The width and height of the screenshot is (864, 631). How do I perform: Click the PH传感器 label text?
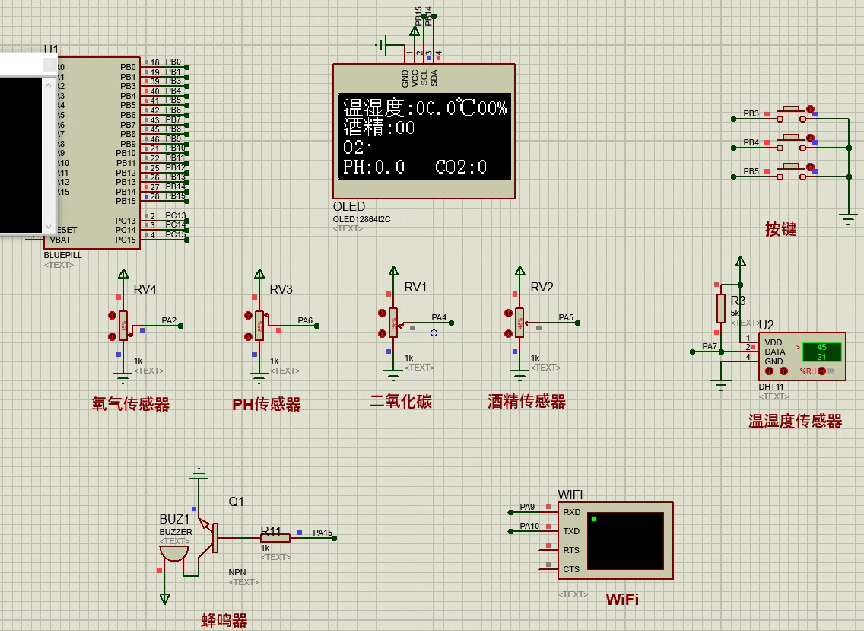tap(266, 405)
